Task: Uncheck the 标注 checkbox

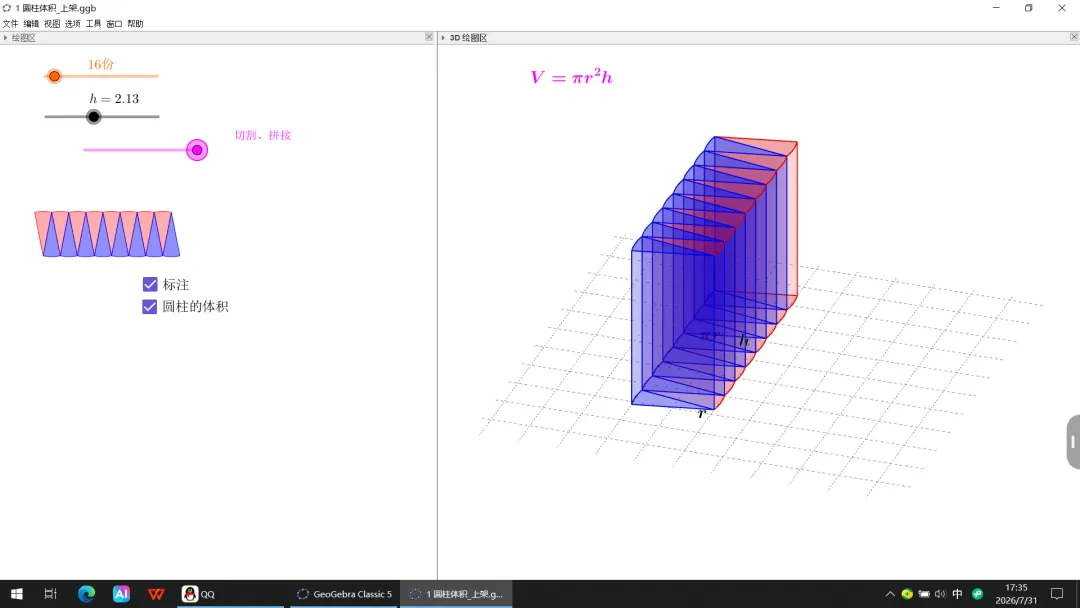Action: pos(149,284)
